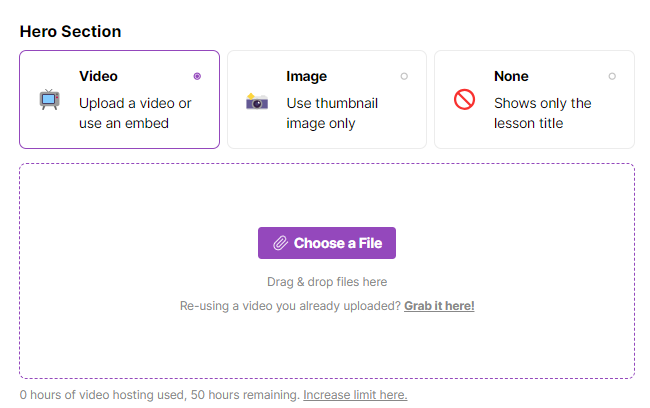Click the video hosting hours usage text

(x=160, y=395)
